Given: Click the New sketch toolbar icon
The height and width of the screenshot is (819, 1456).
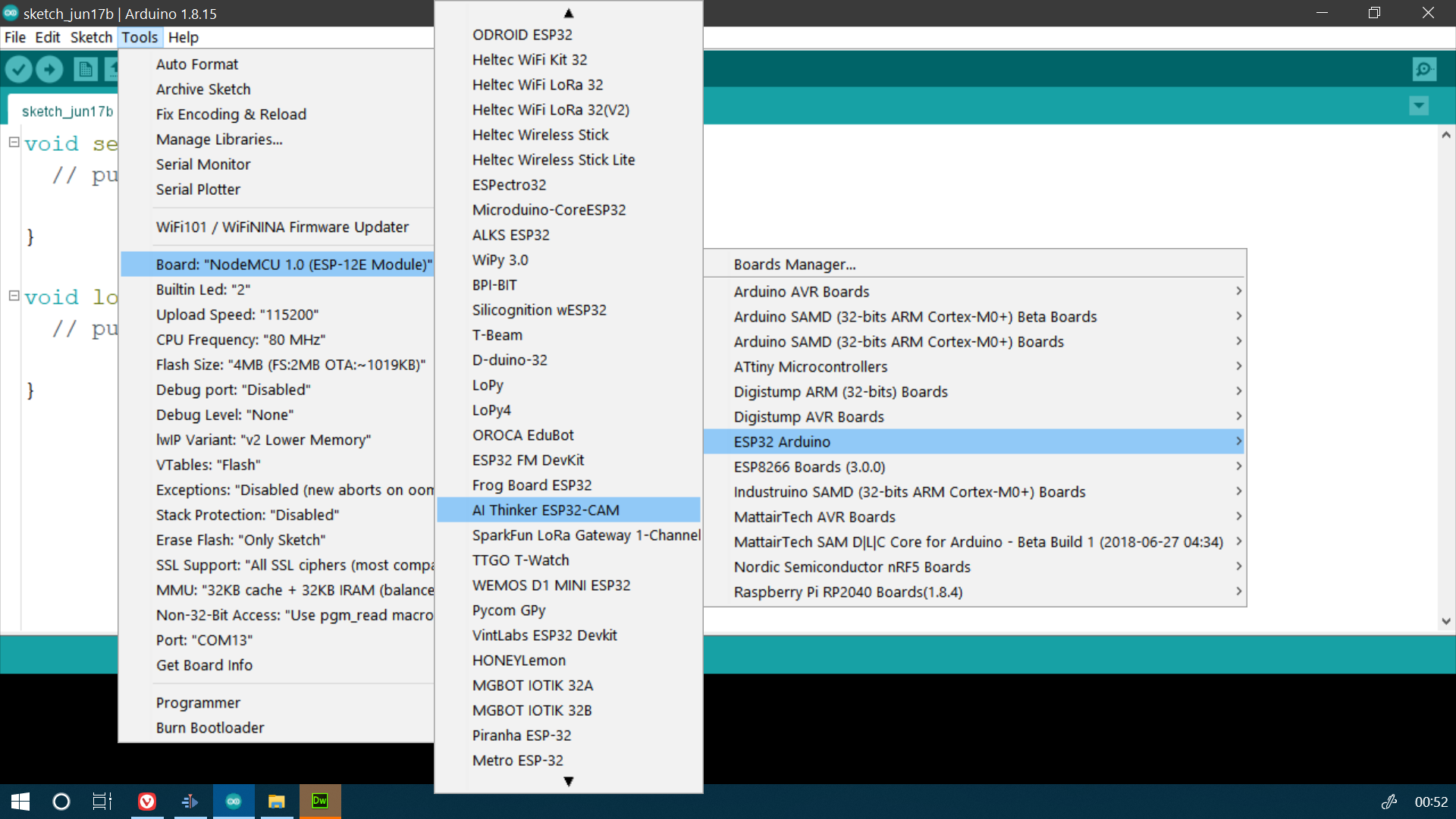Looking at the screenshot, I should [86, 70].
